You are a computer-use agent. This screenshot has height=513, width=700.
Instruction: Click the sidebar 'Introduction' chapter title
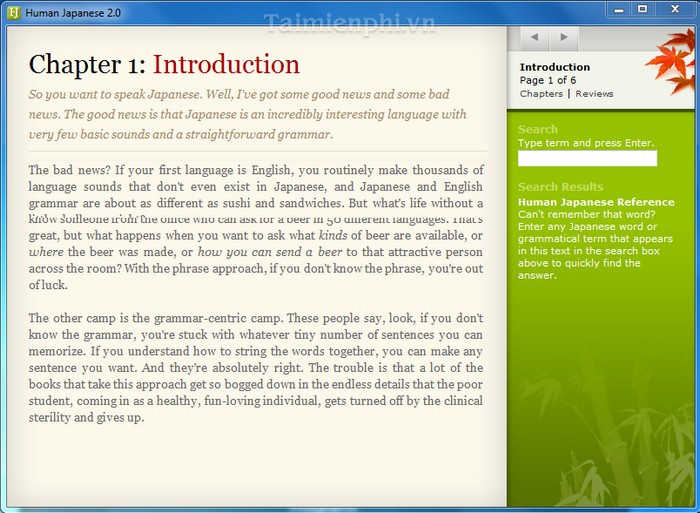coord(555,67)
